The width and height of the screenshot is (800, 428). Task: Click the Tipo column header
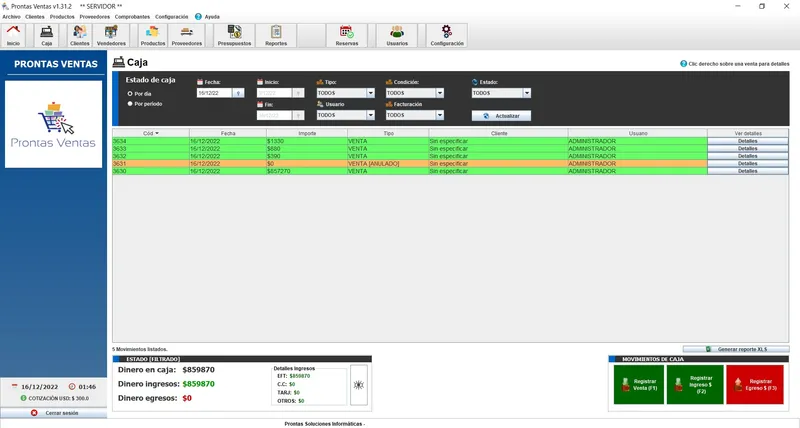pos(388,133)
